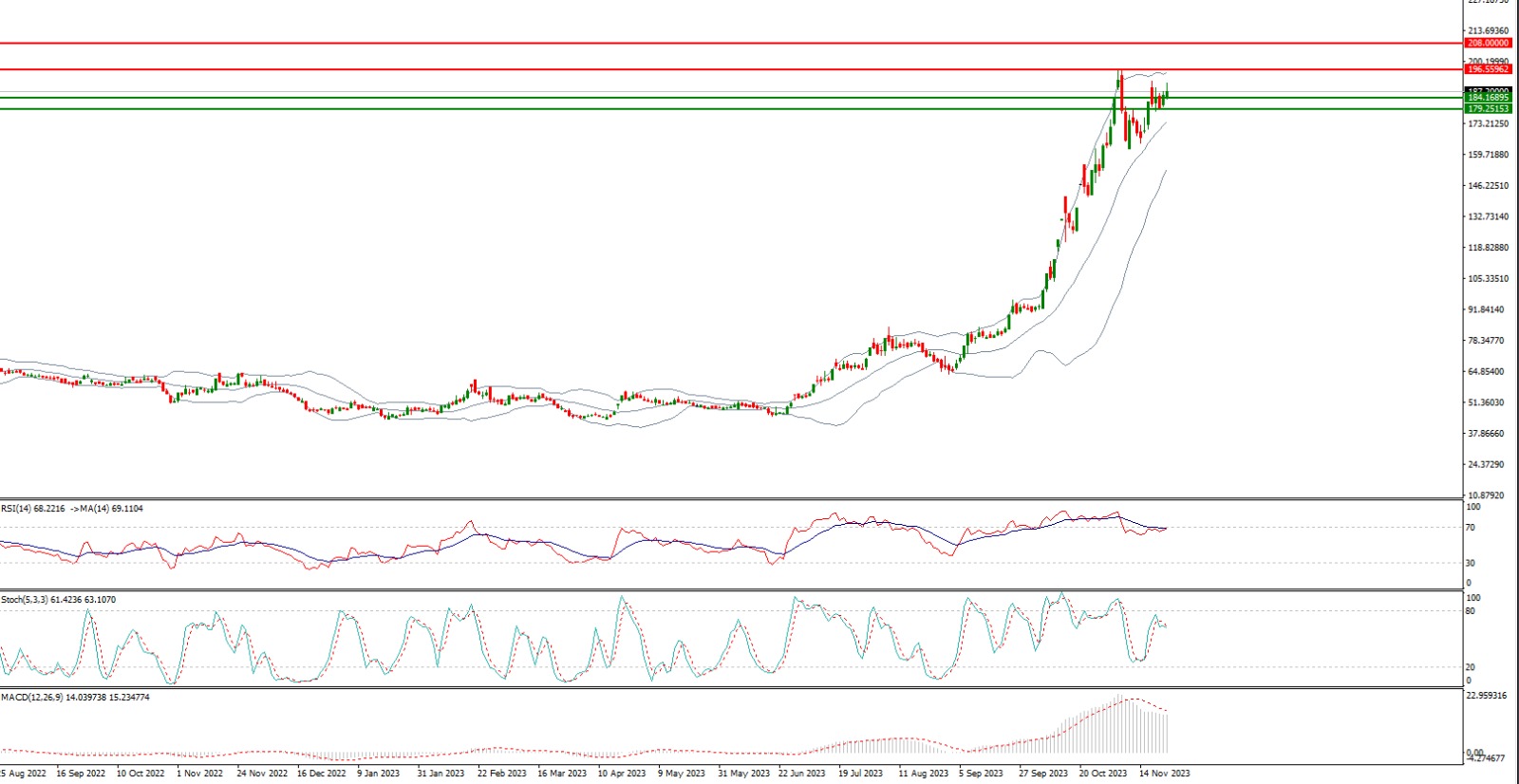
Task: Click the 16 Sep 2022 date label
Action: click(81, 774)
